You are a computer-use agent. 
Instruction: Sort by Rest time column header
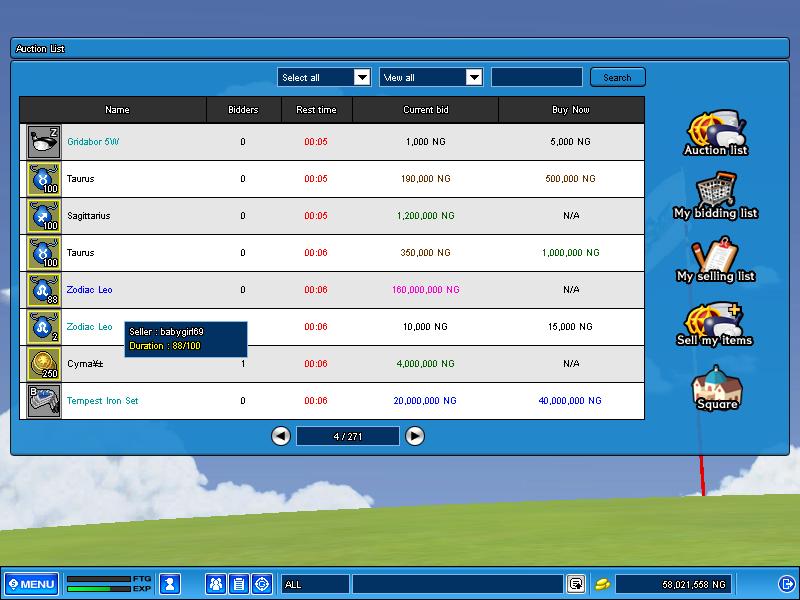316,110
